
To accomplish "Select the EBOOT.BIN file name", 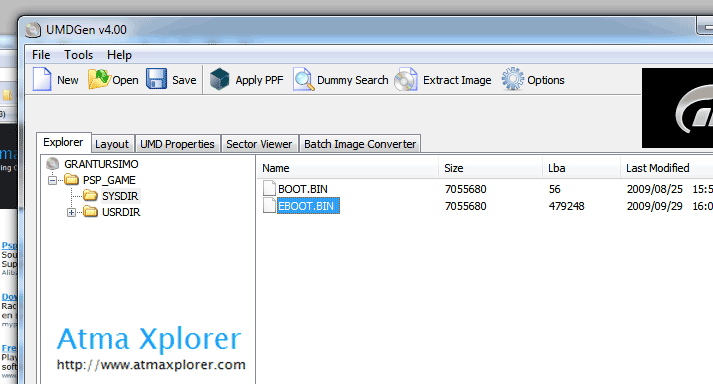I will coord(308,206).
